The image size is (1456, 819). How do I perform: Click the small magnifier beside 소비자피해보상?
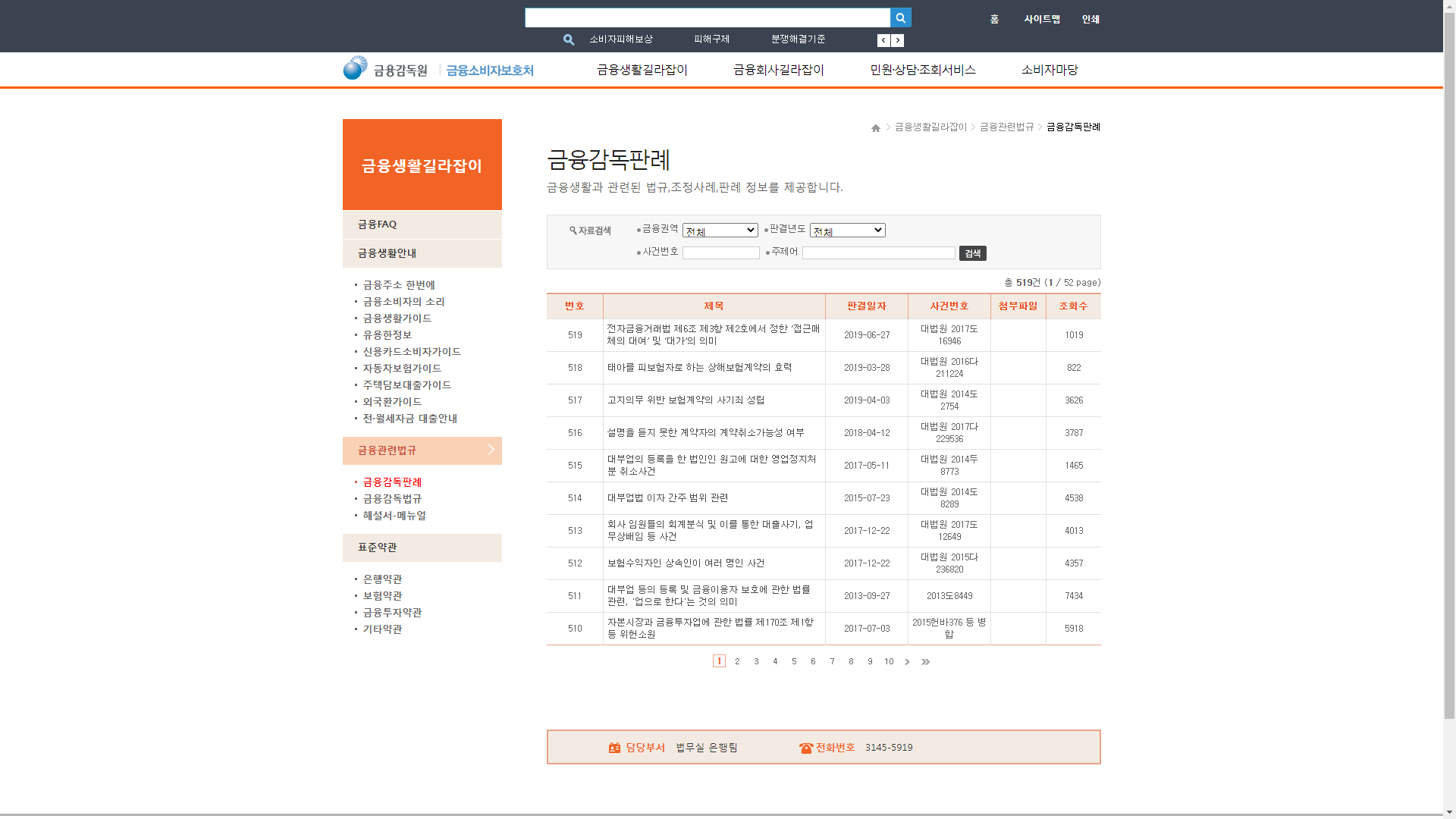(569, 39)
